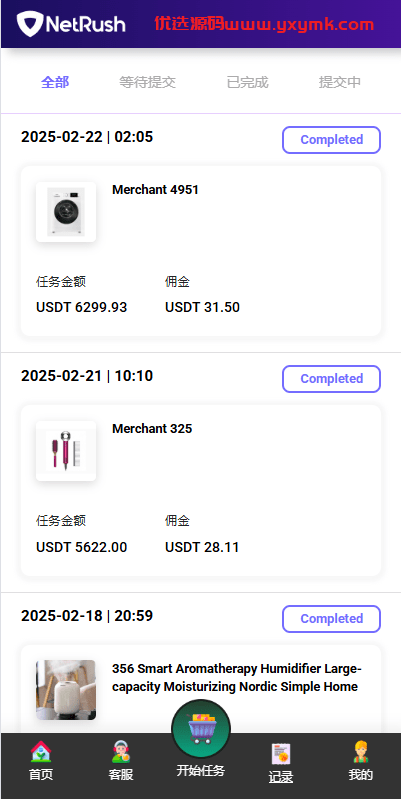The width and height of the screenshot is (401, 799).
Task: Switch to the 提交中 tab
Action: click(340, 82)
